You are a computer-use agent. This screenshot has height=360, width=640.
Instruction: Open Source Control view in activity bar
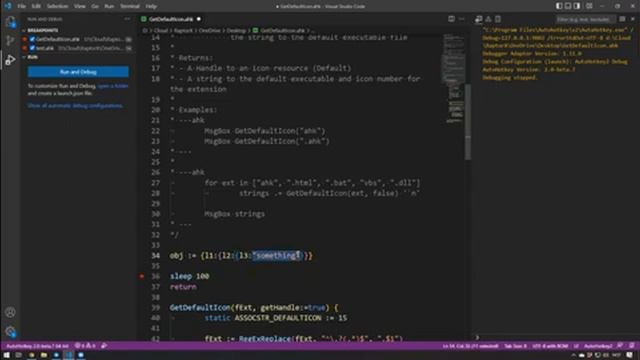tap(10, 40)
